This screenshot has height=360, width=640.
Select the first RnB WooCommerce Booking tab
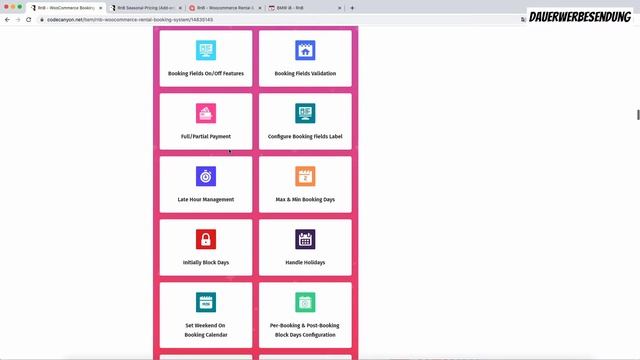[x=66, y=8]
